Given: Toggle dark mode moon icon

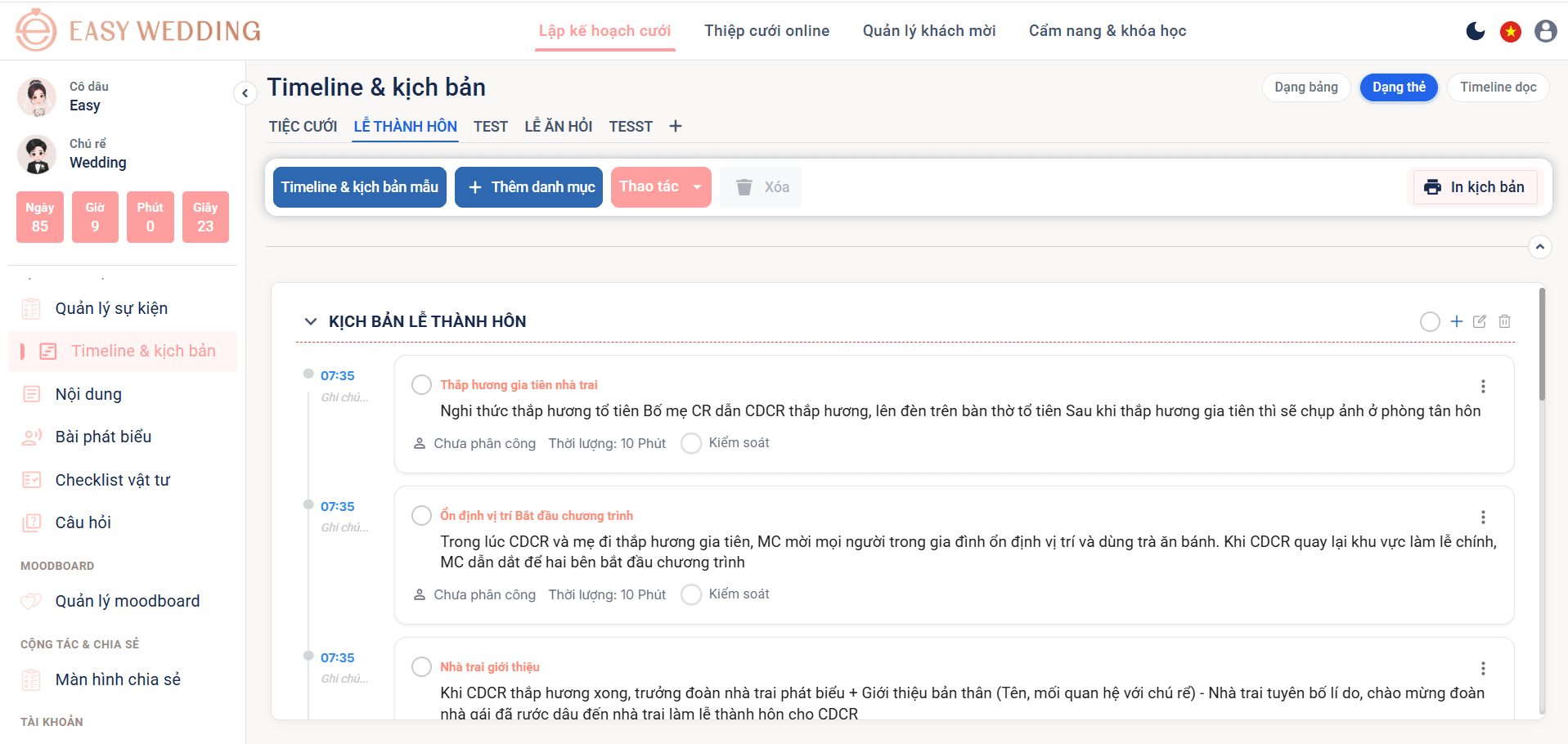Looking at the screenshot, I should [x=1476, y=31].
